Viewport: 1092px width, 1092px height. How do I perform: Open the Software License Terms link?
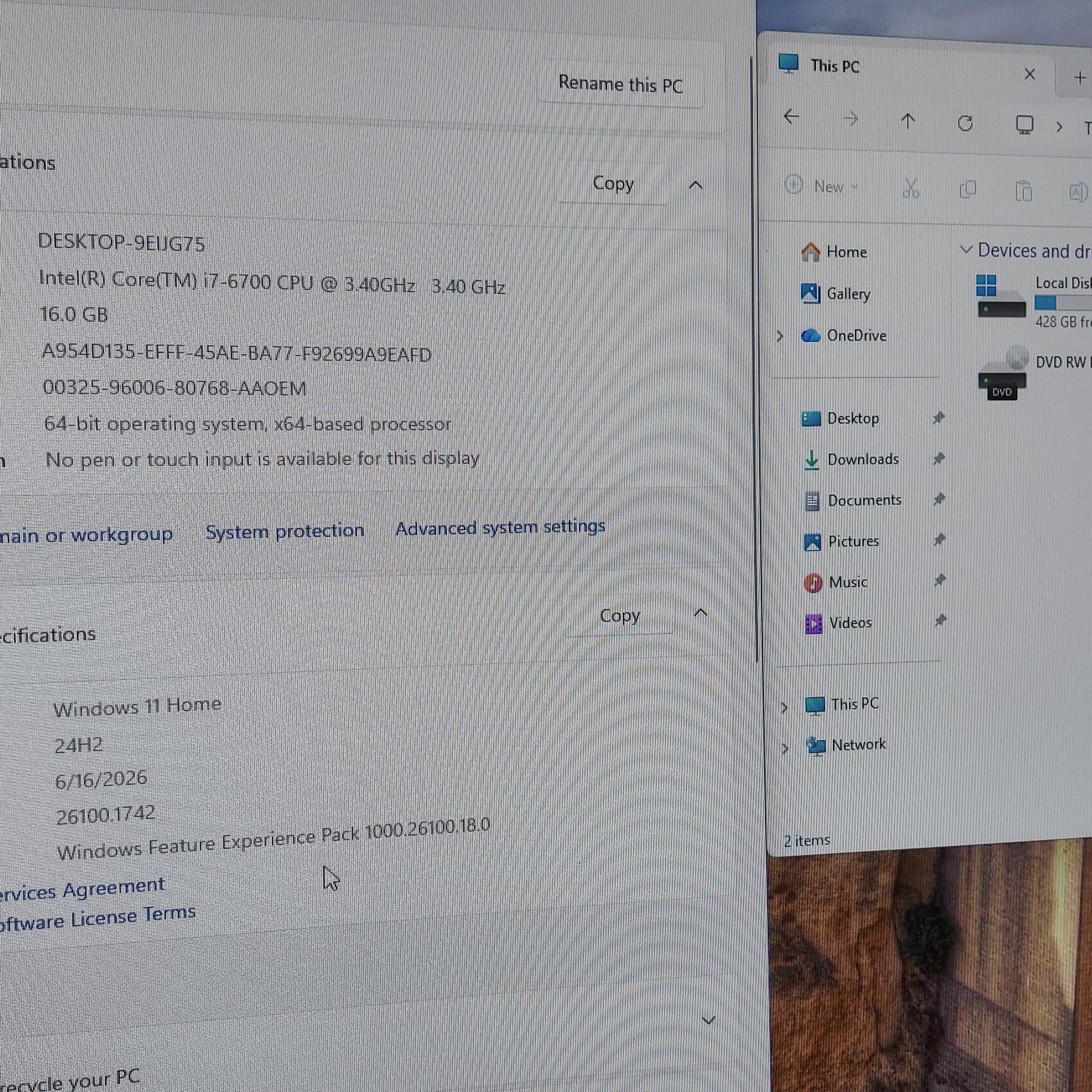97,918
